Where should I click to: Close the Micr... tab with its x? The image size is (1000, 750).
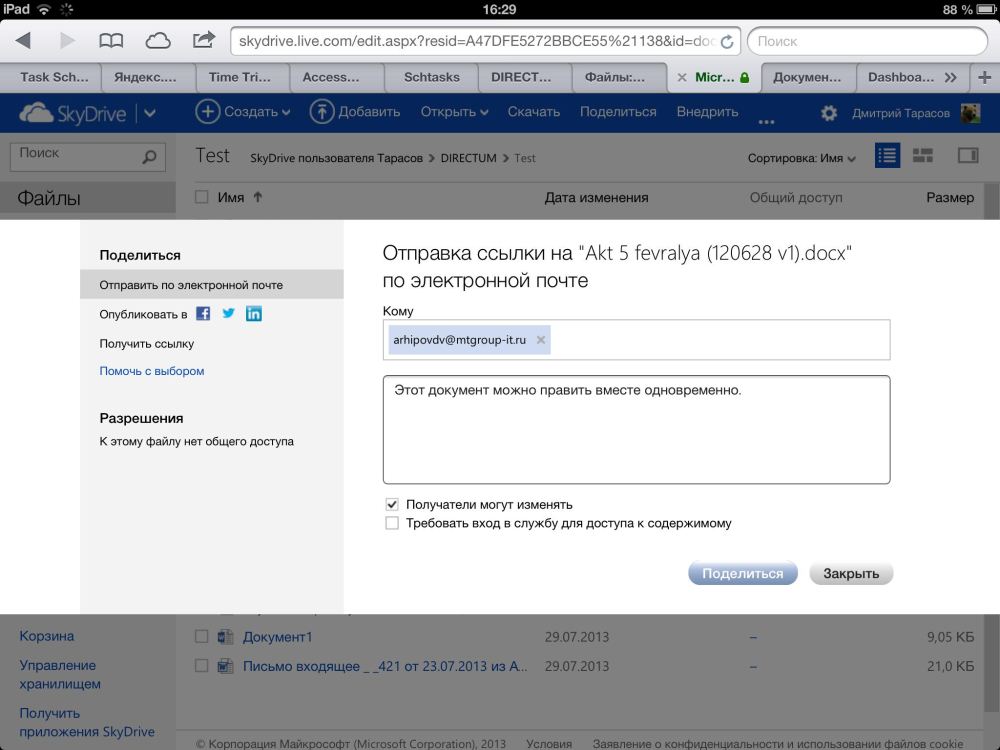click(x=682, y=77)
